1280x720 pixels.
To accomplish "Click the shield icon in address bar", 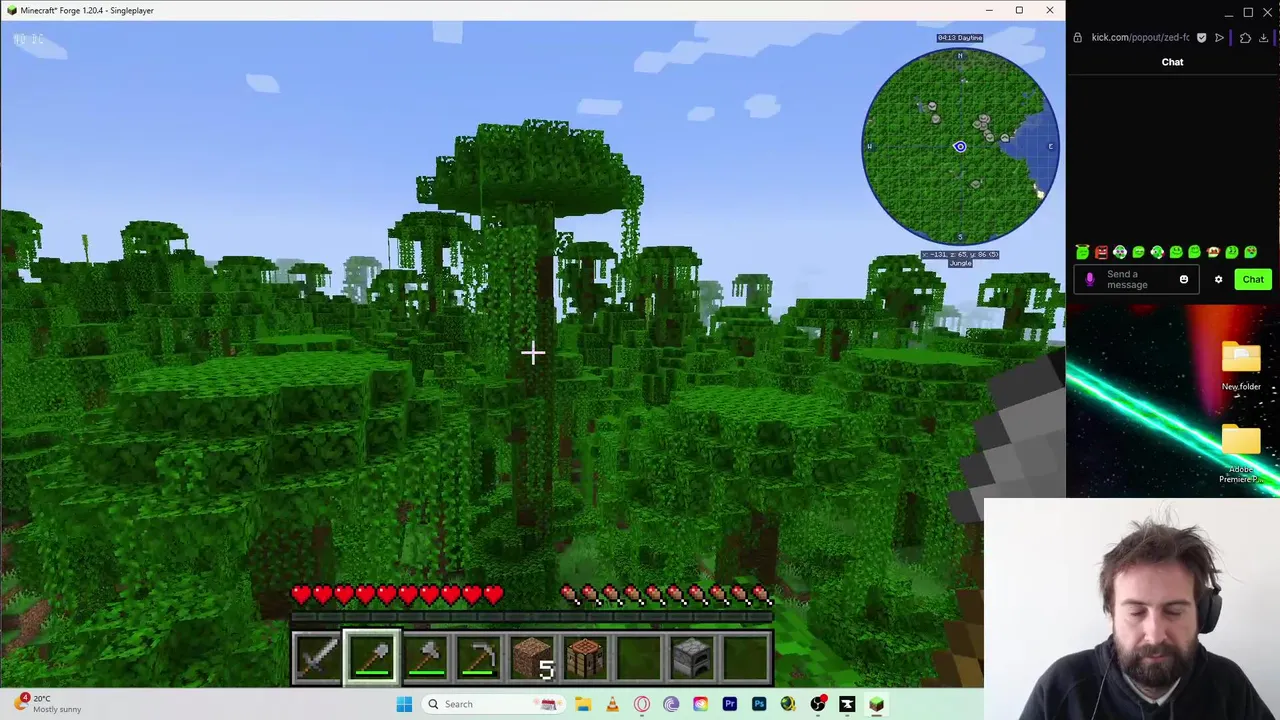I will pyautogui.click(x=1202, y=38).
